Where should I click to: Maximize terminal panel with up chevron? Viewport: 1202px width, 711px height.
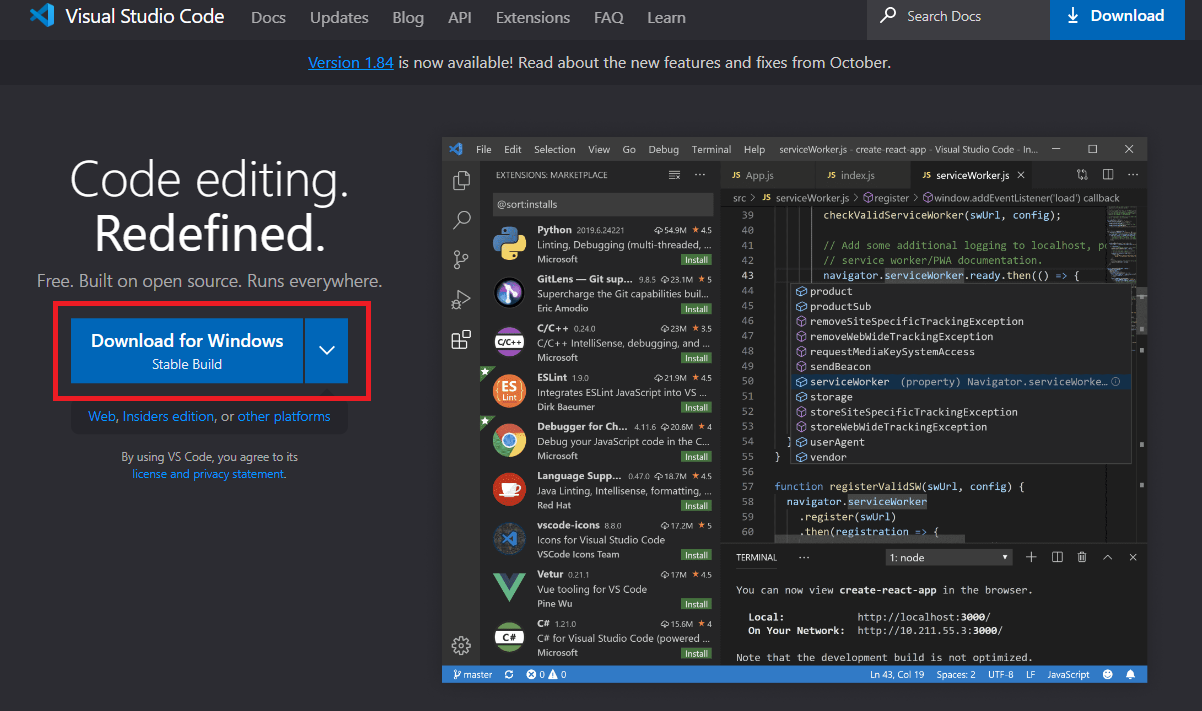tap(1107, 557)
